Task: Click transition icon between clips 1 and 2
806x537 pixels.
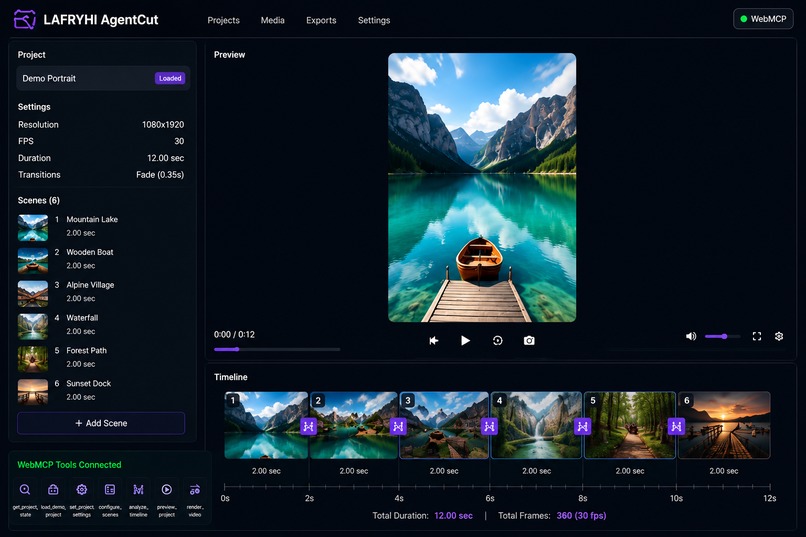Action: [308, 426]
